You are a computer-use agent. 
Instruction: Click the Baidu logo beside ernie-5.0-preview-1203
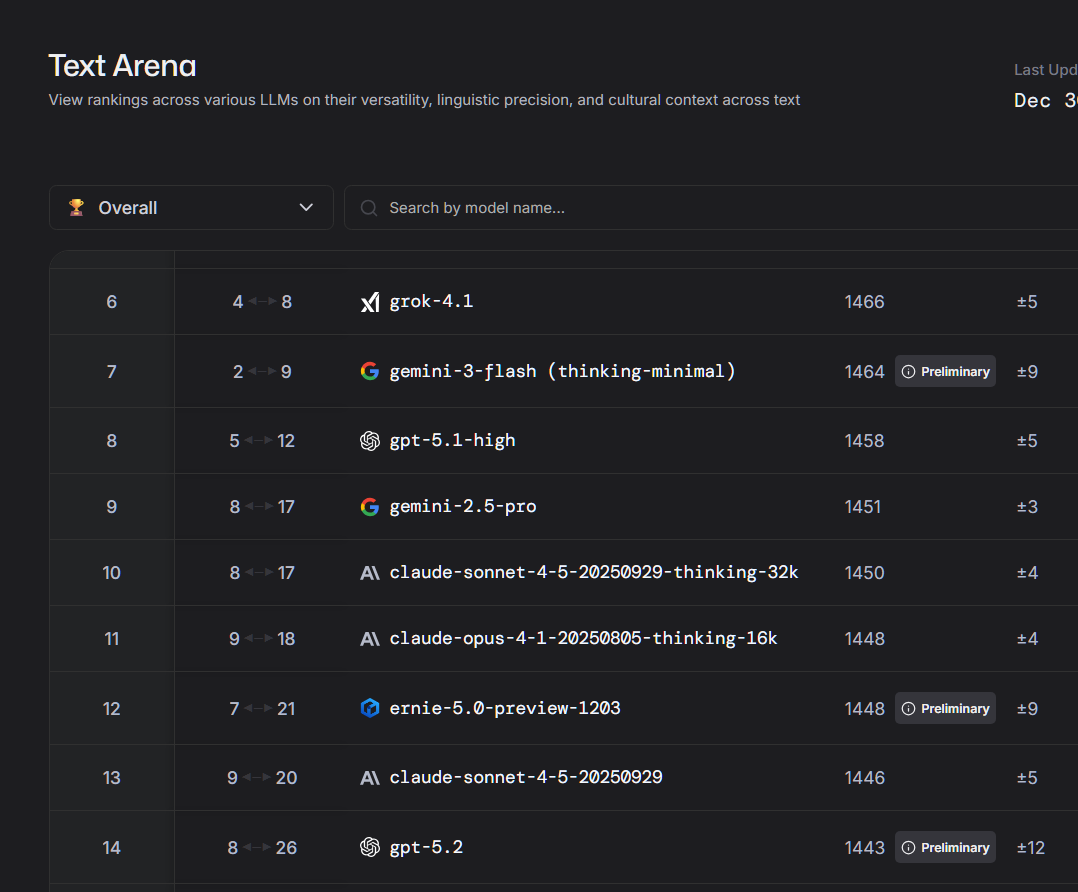pos(370,709)
